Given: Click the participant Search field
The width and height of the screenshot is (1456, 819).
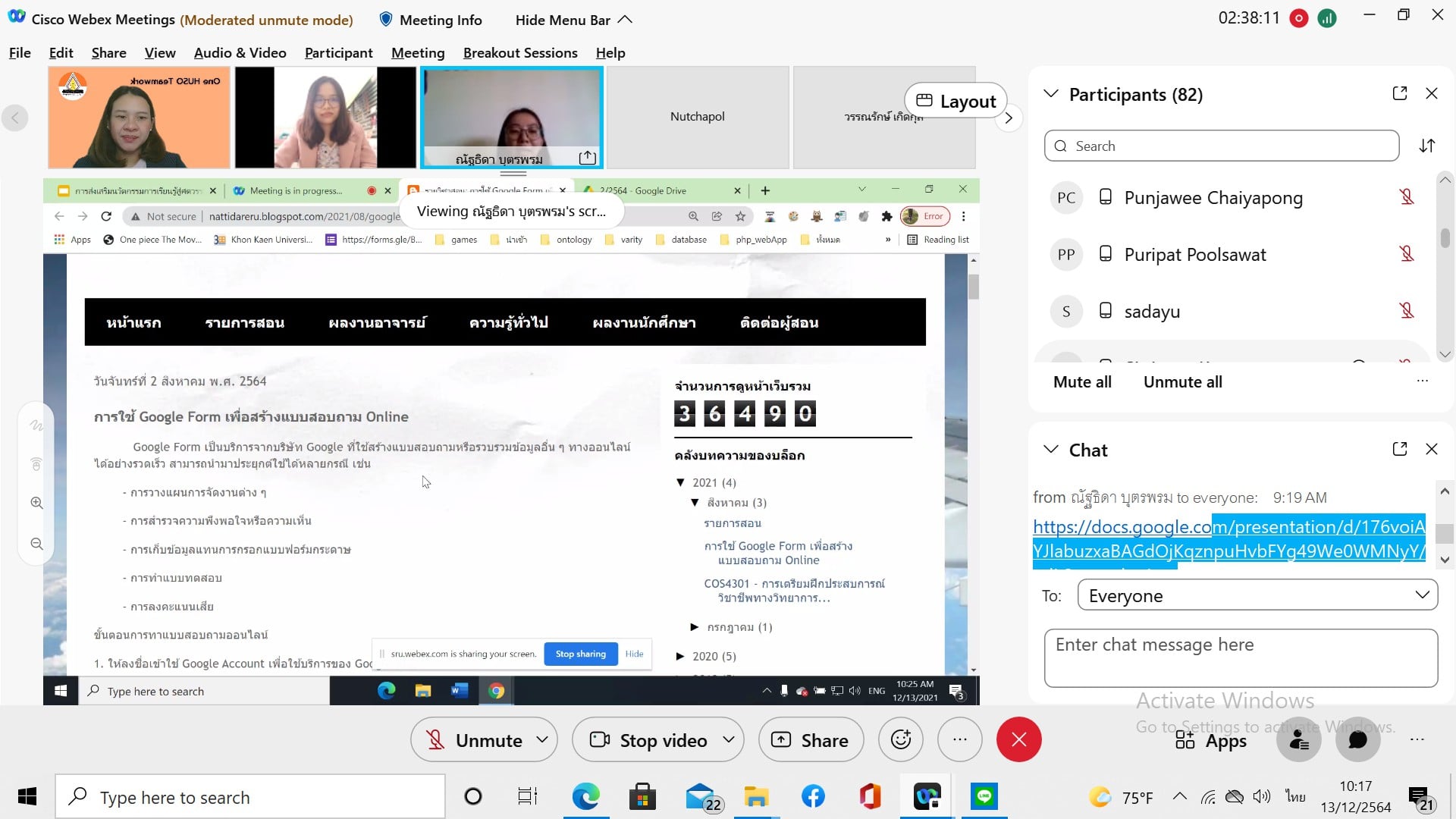Looking at the screenshot, I should click(1221, 146).
